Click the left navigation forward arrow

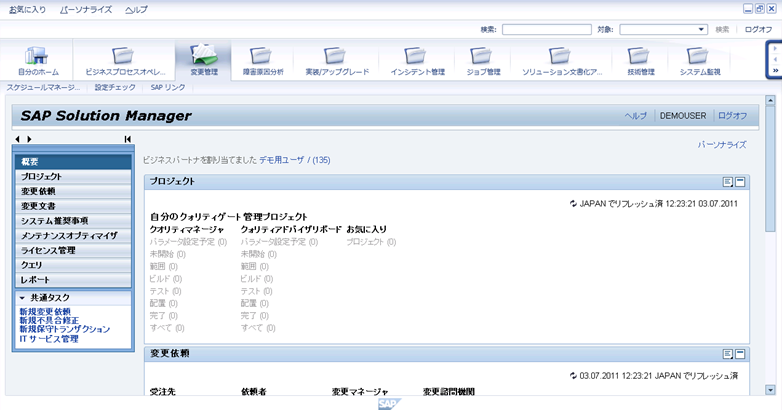click(x=29, y=139)
